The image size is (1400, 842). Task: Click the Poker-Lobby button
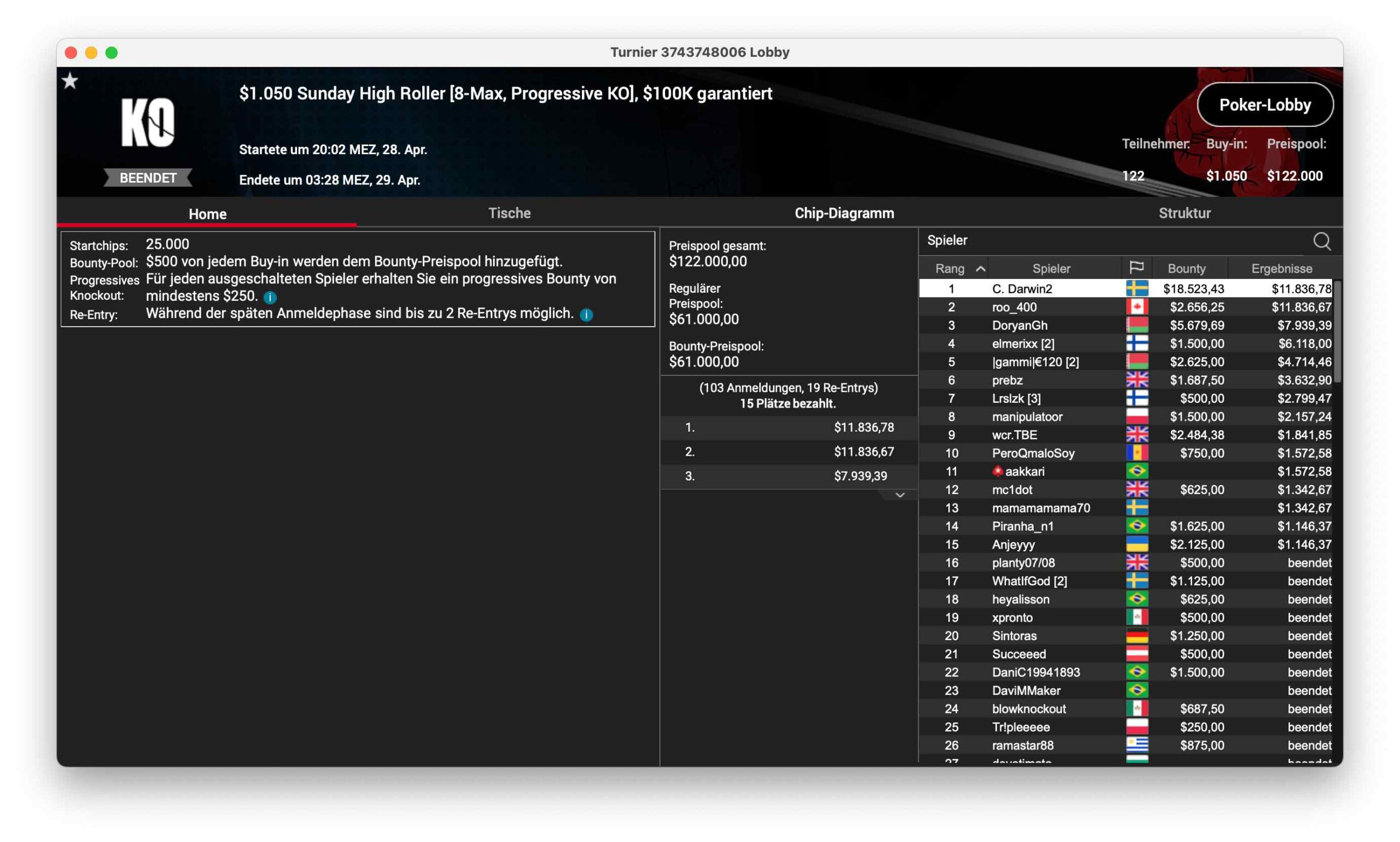click(x=1264, y=105)
